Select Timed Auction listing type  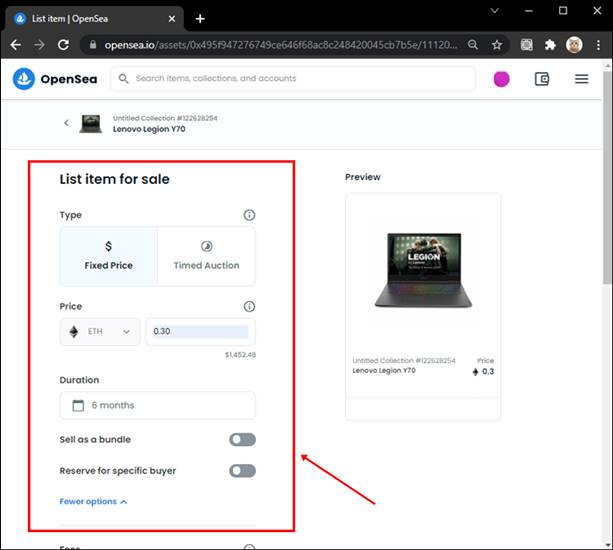206,256
